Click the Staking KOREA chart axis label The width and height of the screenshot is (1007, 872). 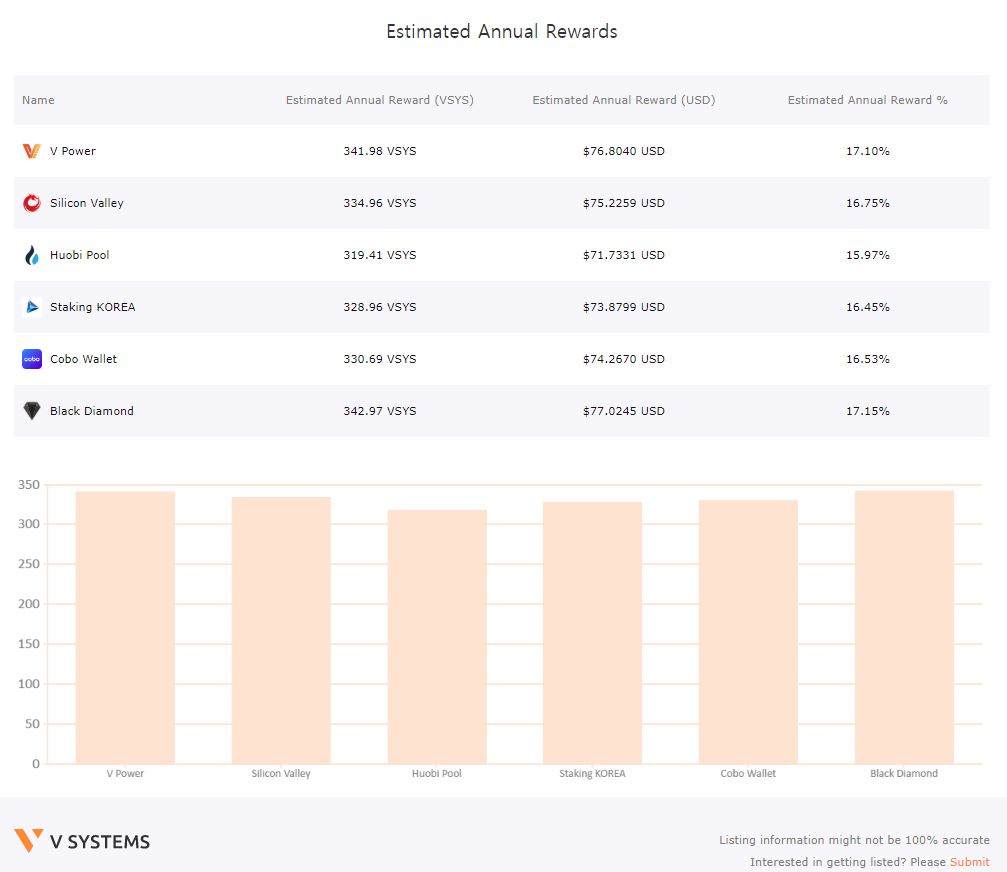[592, 774]
